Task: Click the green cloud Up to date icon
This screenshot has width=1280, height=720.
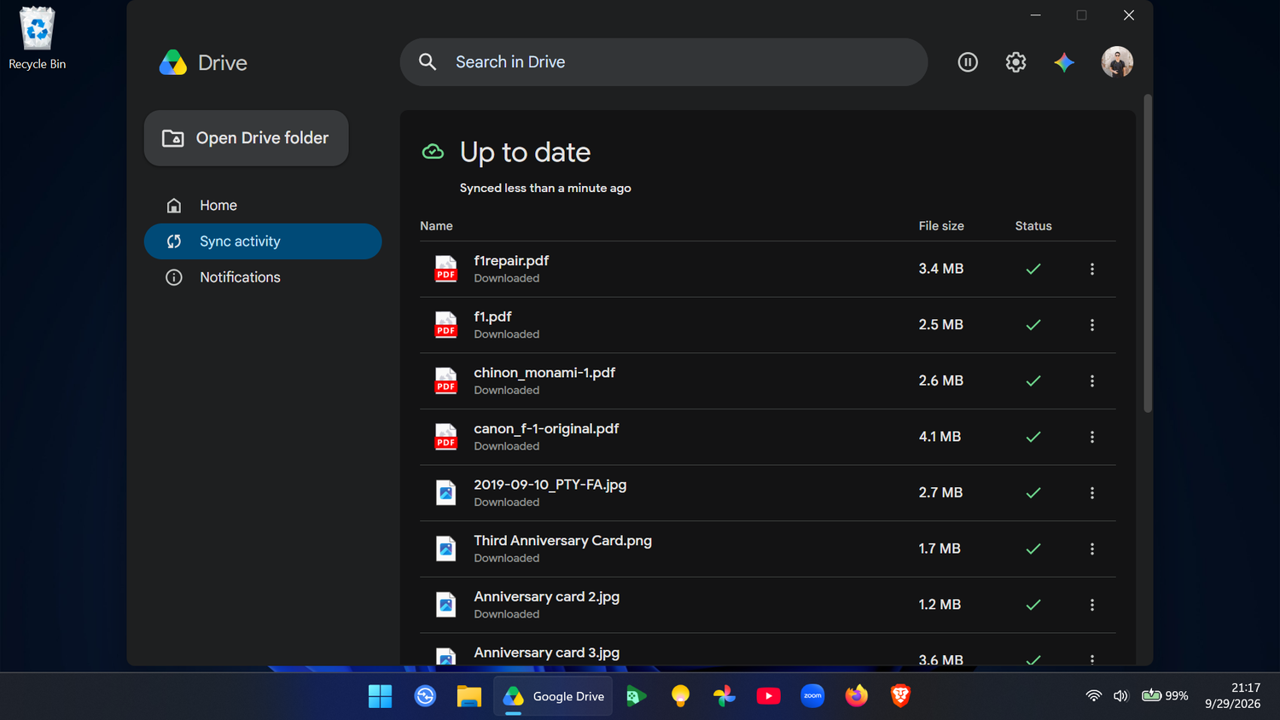Action: pos(433,152)
